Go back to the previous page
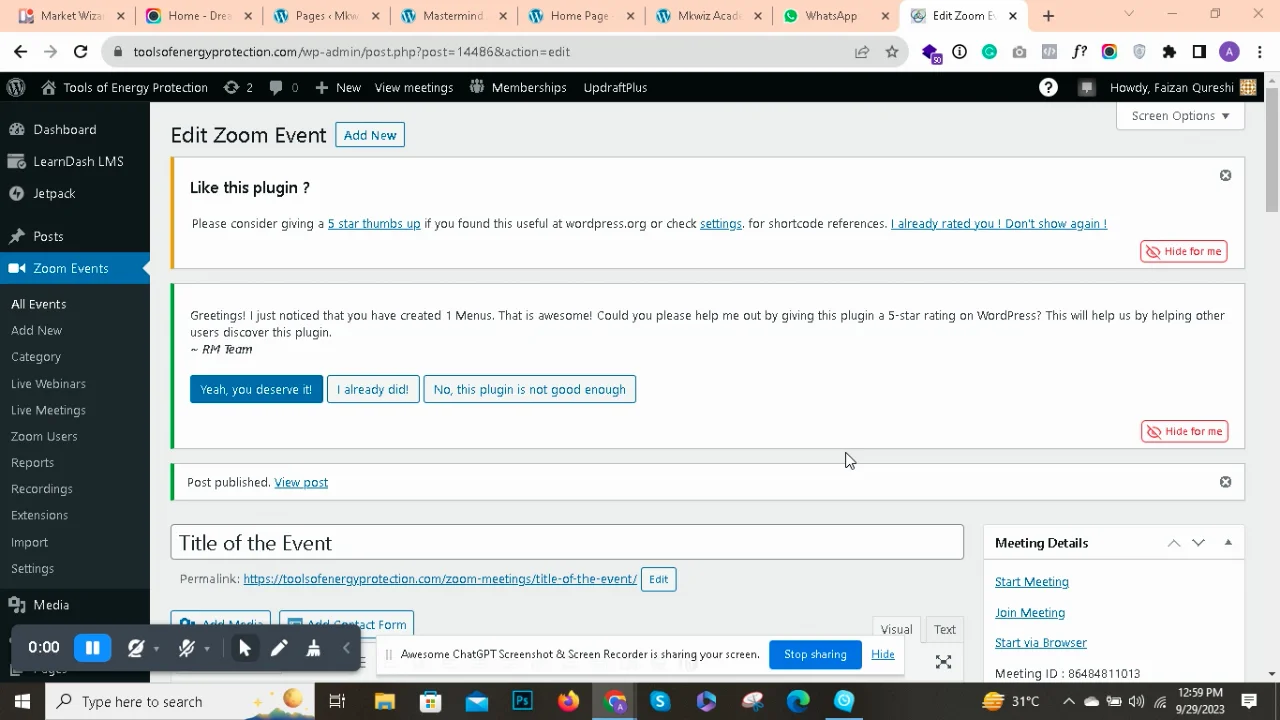The height and width of the screenshot is (720, 1280). pyautogui.click(x=21, y=52)
